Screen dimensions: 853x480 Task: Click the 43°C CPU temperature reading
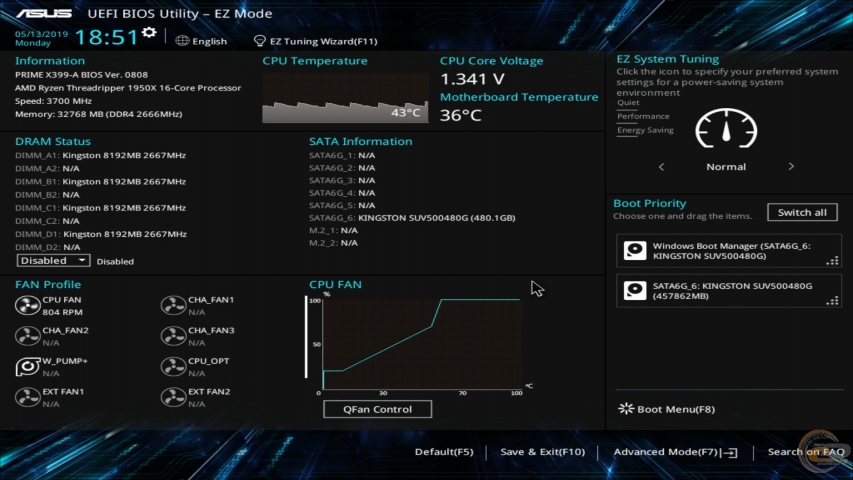[405, 113]
